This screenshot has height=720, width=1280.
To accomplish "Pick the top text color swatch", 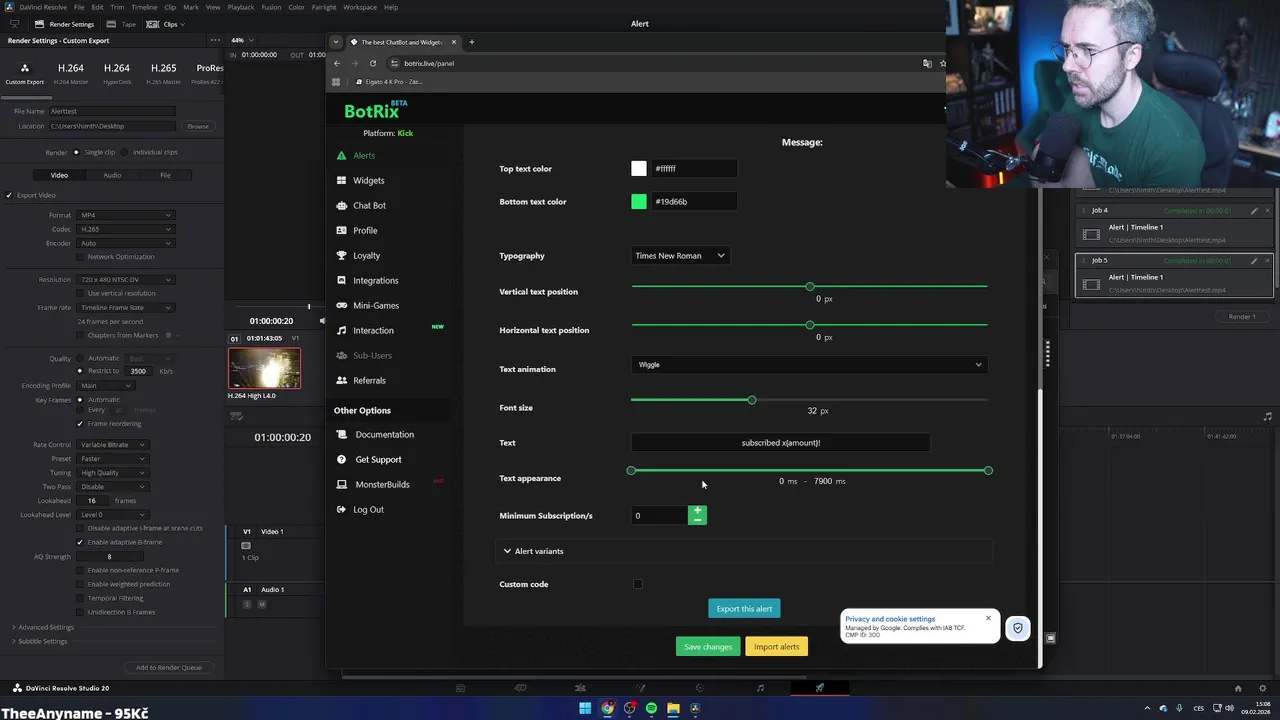I will click(639, 169).
